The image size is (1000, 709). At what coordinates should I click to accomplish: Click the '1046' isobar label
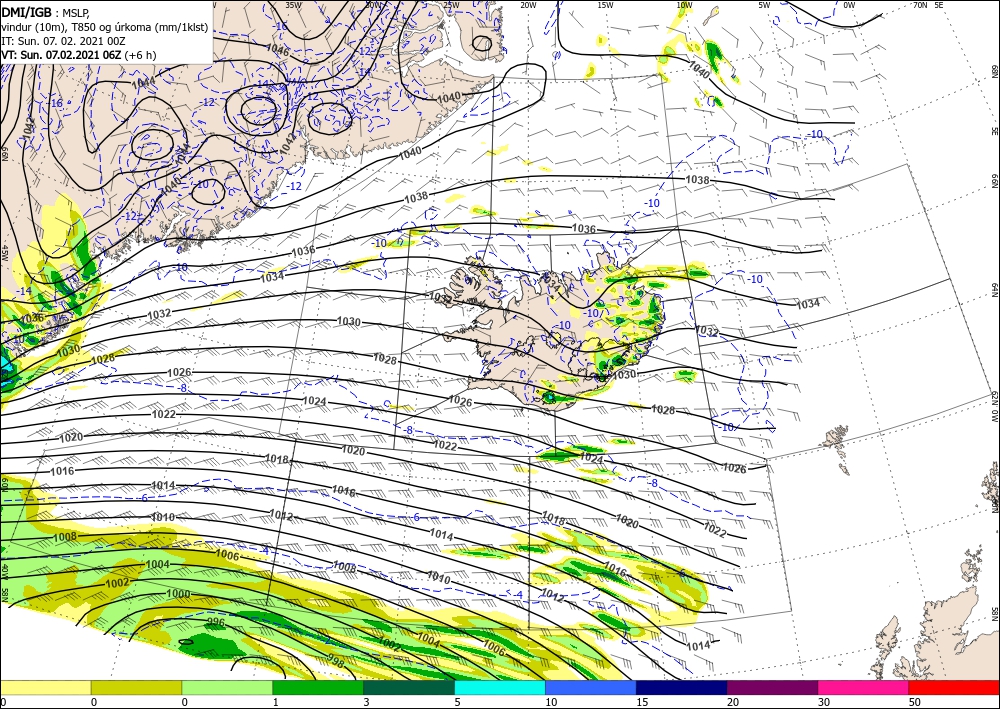coord(277,48)
